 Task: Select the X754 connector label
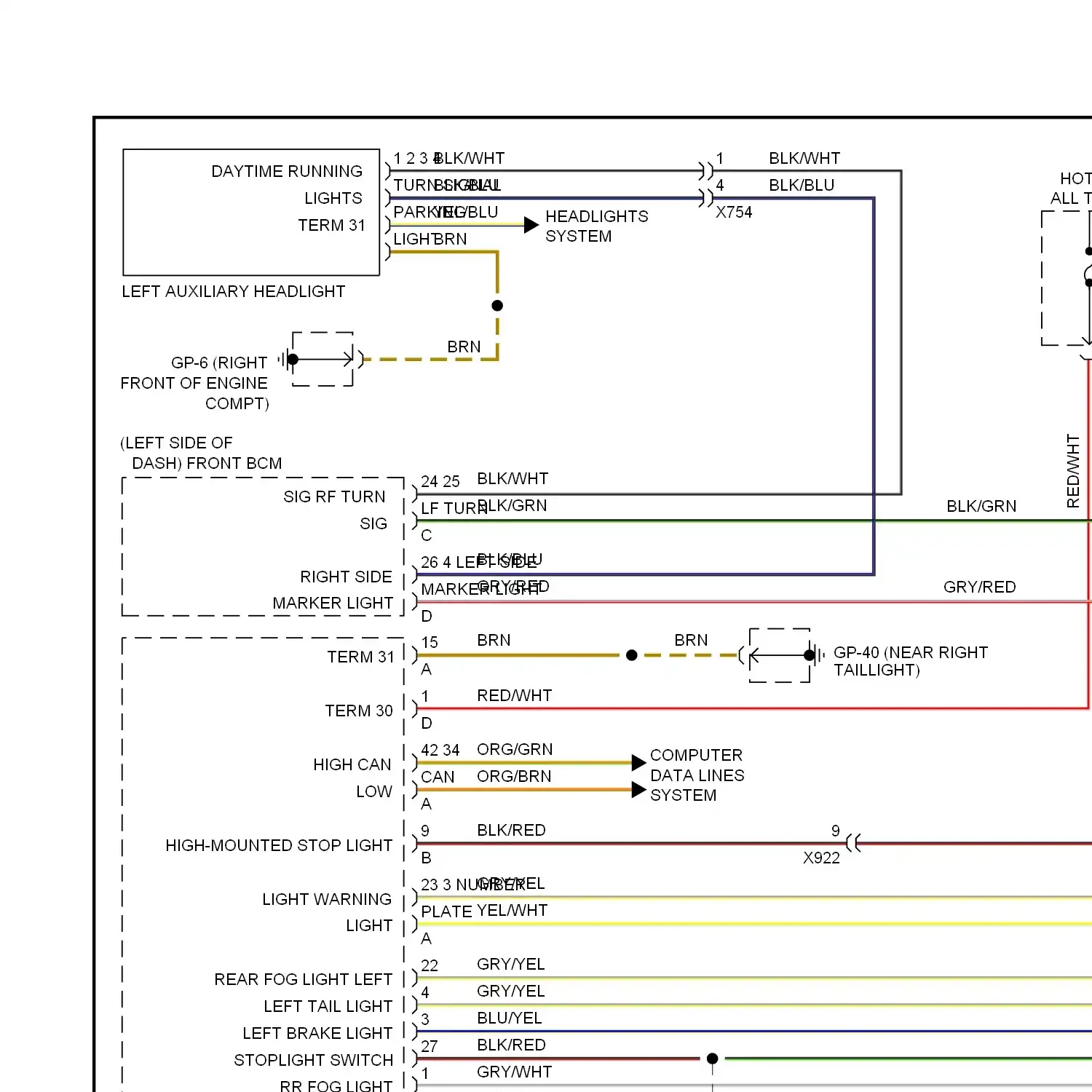[734, 212]
